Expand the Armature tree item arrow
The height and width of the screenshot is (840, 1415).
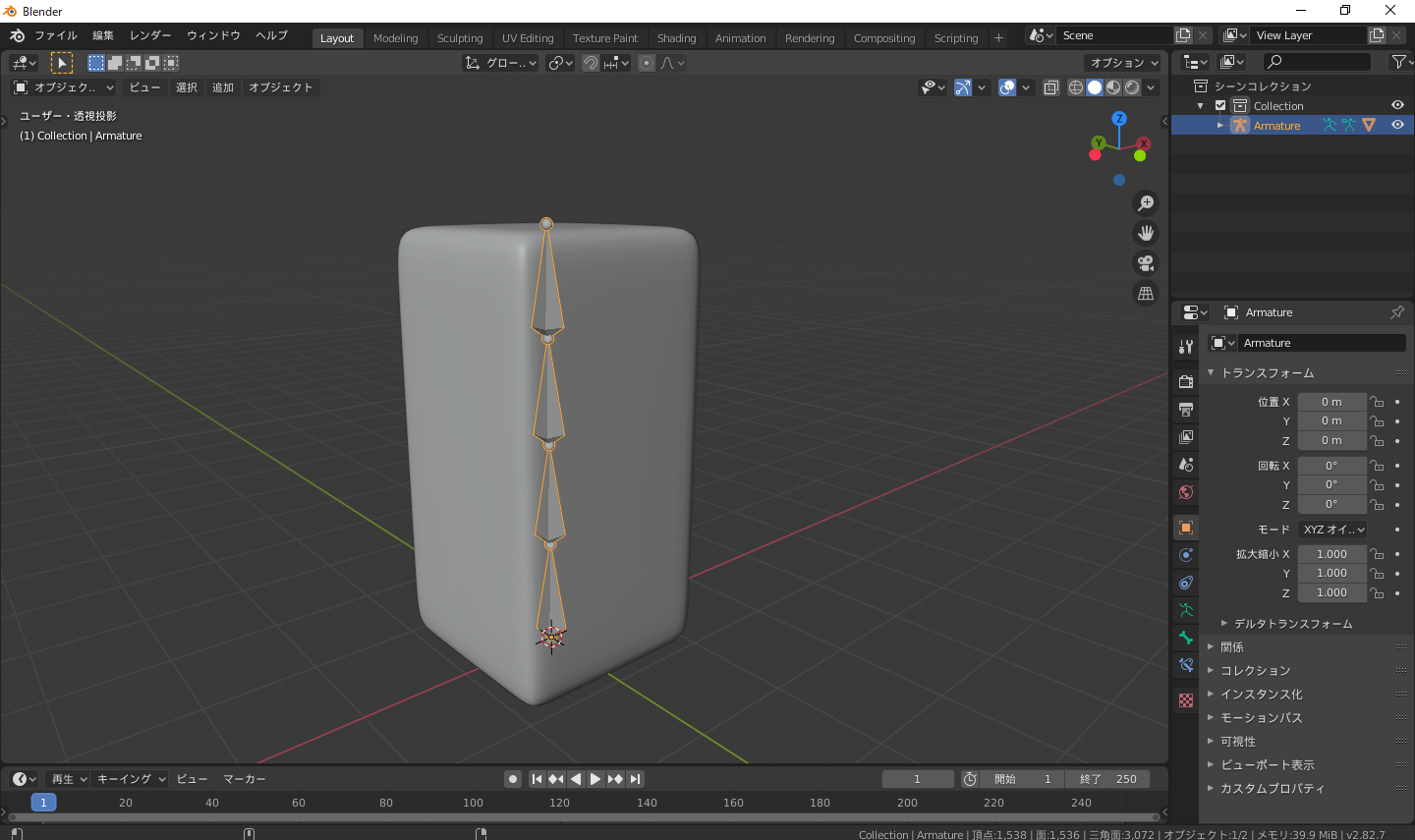tap(1220, 126)
